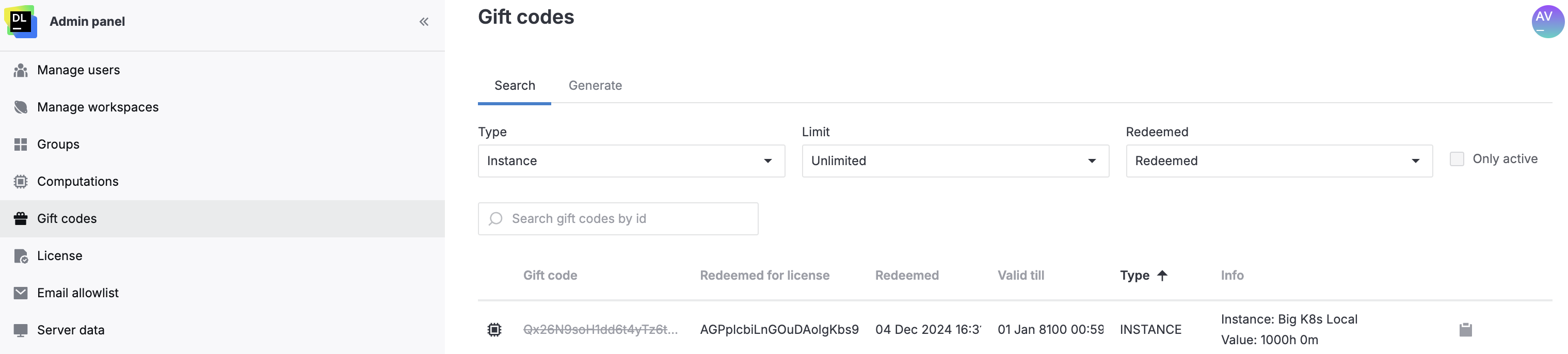Select the Search tab
The height and width of the screenshot is (354, 1568).
pos(515,85)
